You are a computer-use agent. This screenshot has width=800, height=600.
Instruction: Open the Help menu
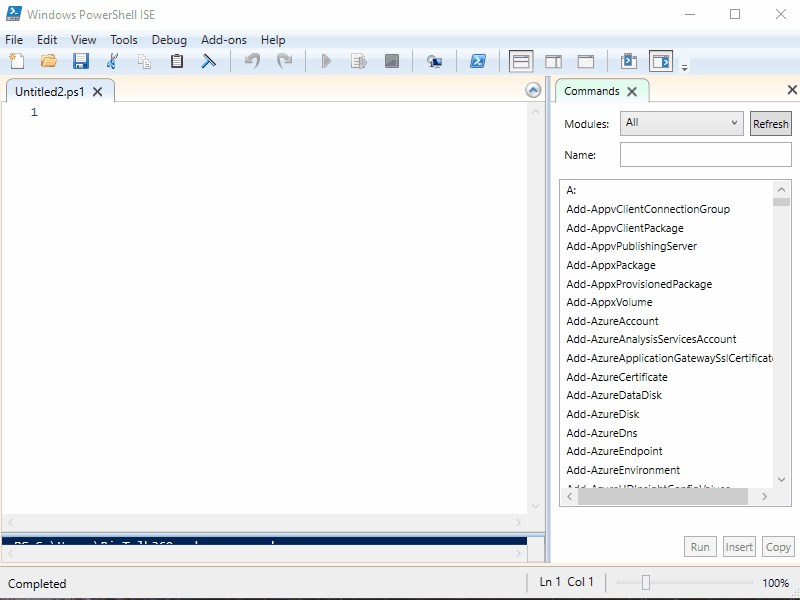[273, 40]
